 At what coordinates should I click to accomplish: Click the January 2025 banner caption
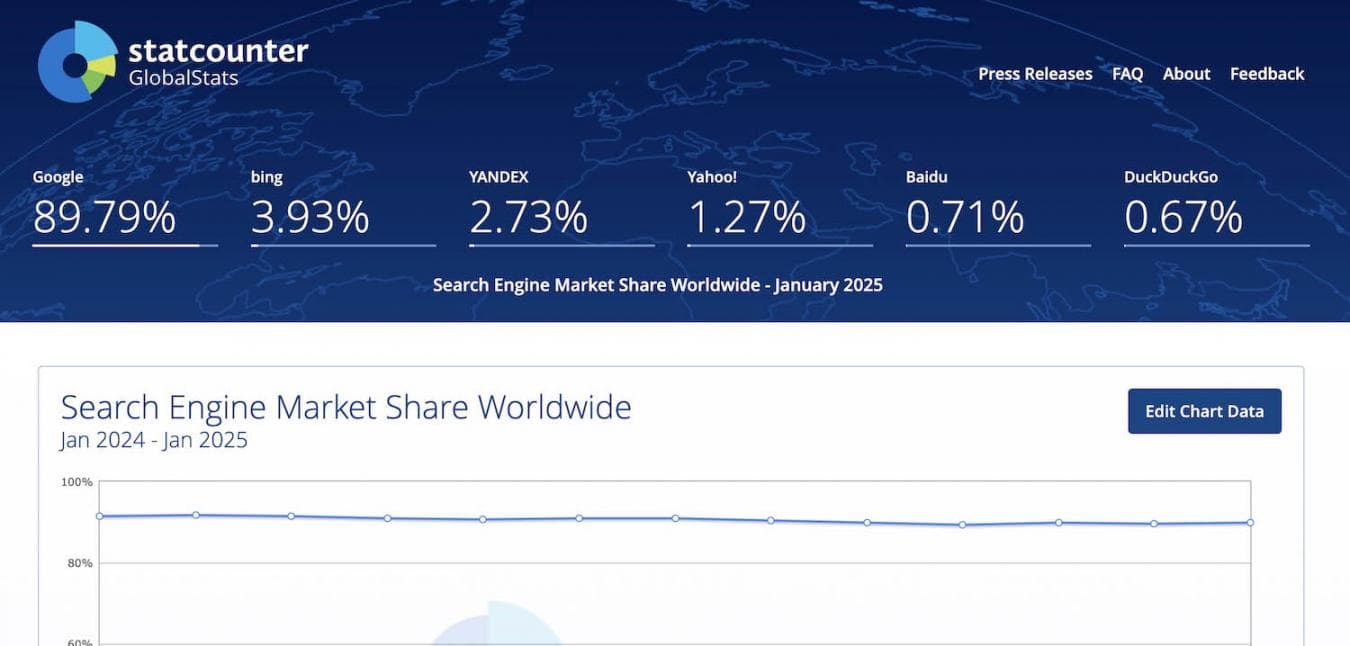tap(657, 285)
